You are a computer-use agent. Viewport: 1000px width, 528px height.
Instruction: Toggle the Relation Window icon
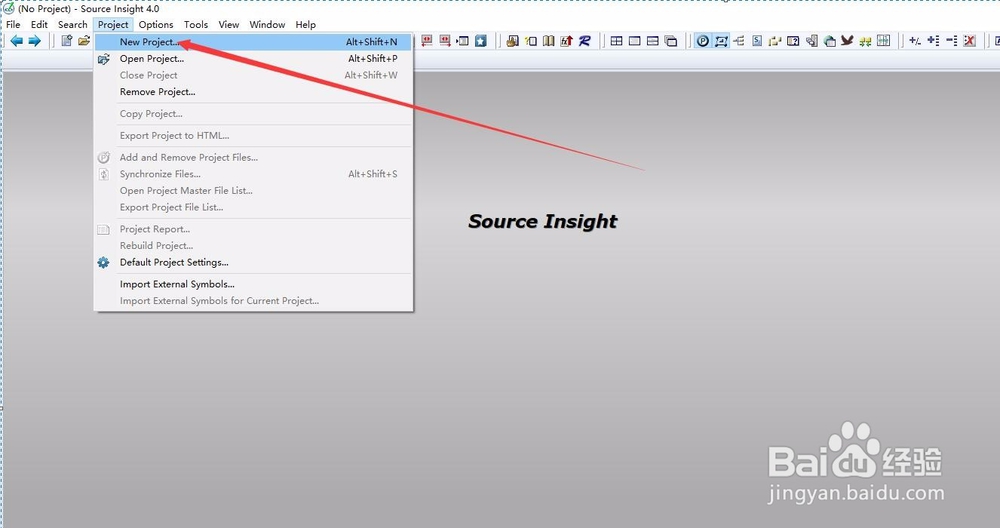pos(721,41)
